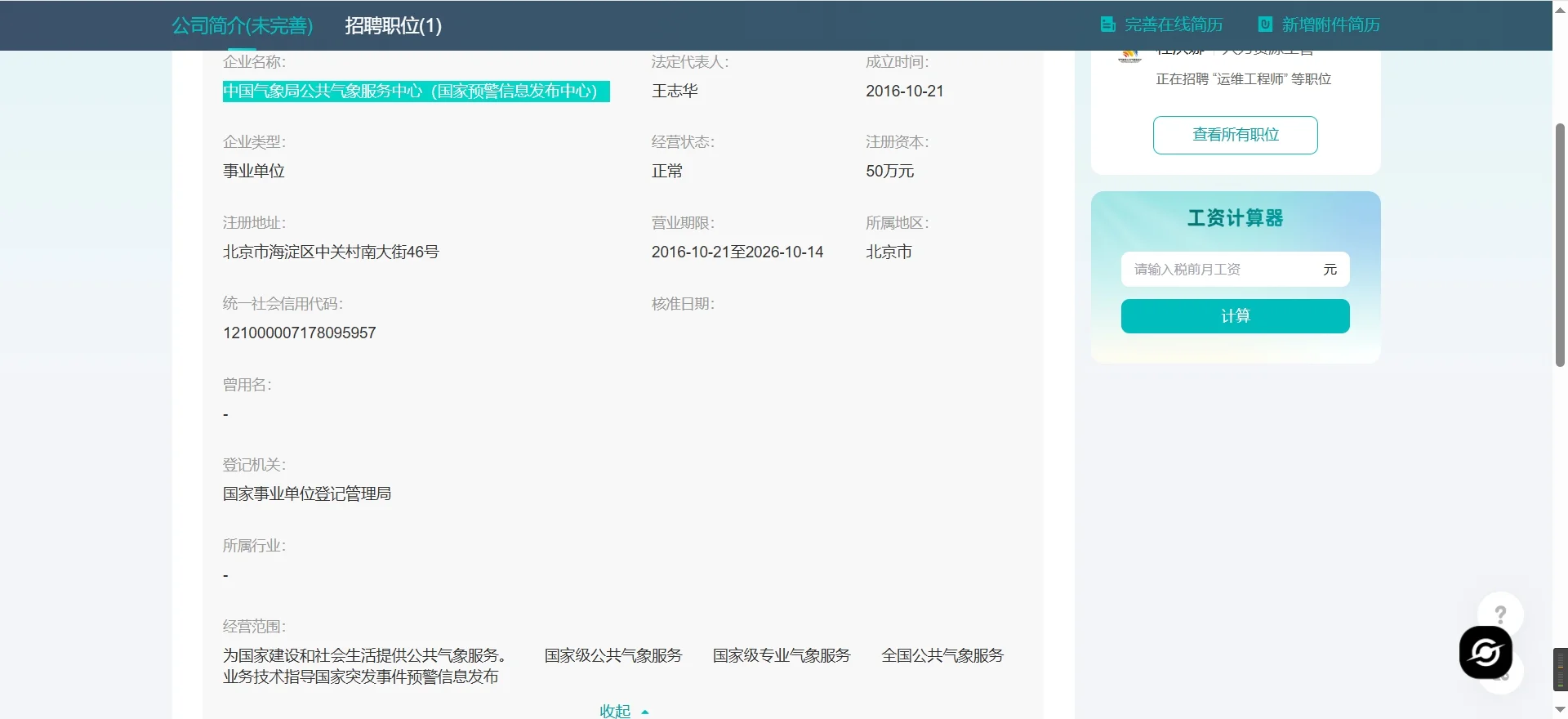Screen dimensions: 1568x719
Task: Click the 经营范围 label
Action: (x=254, y=627)
